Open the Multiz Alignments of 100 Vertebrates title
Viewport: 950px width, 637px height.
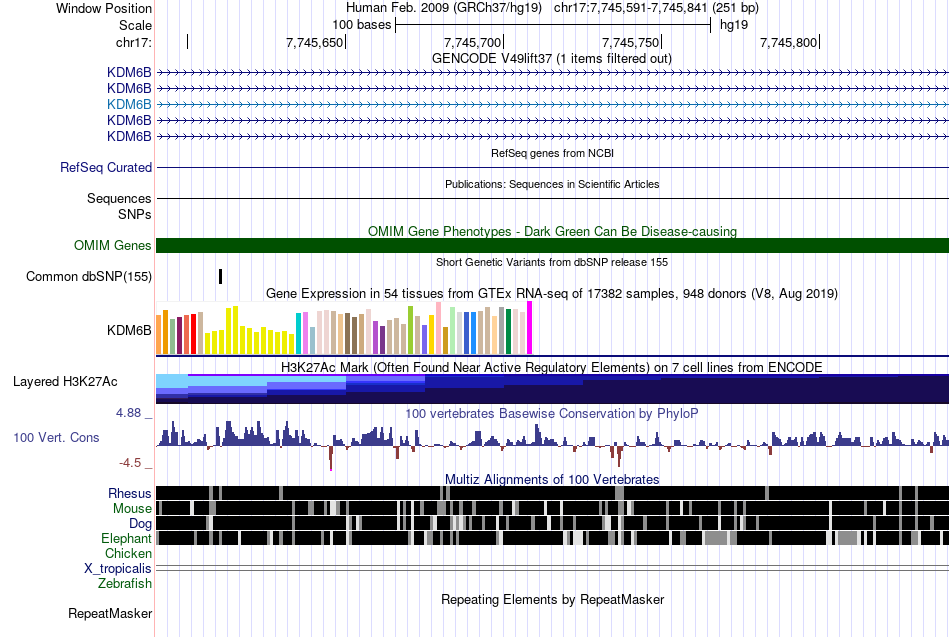pos(552,479)
